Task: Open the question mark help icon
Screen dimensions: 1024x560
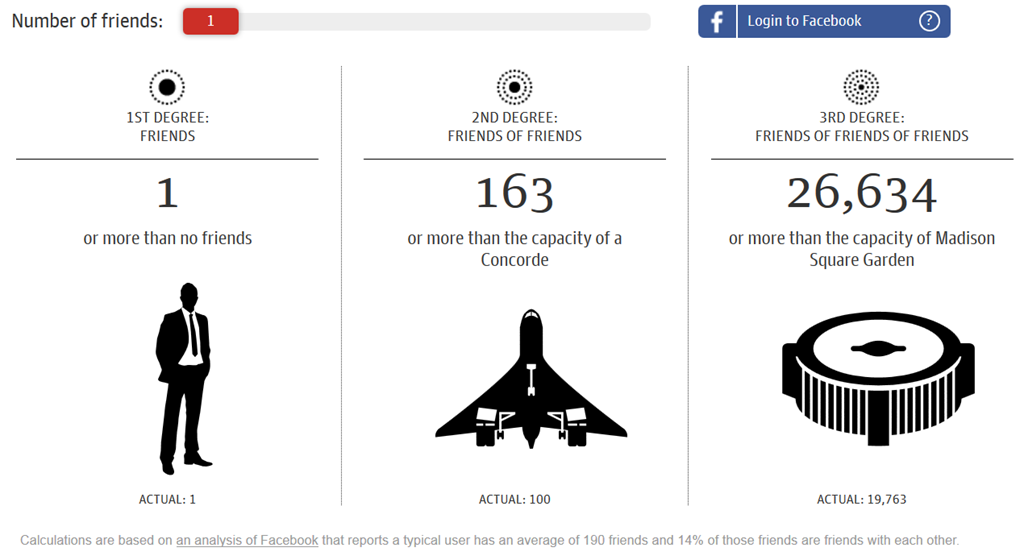Action: 929,21
